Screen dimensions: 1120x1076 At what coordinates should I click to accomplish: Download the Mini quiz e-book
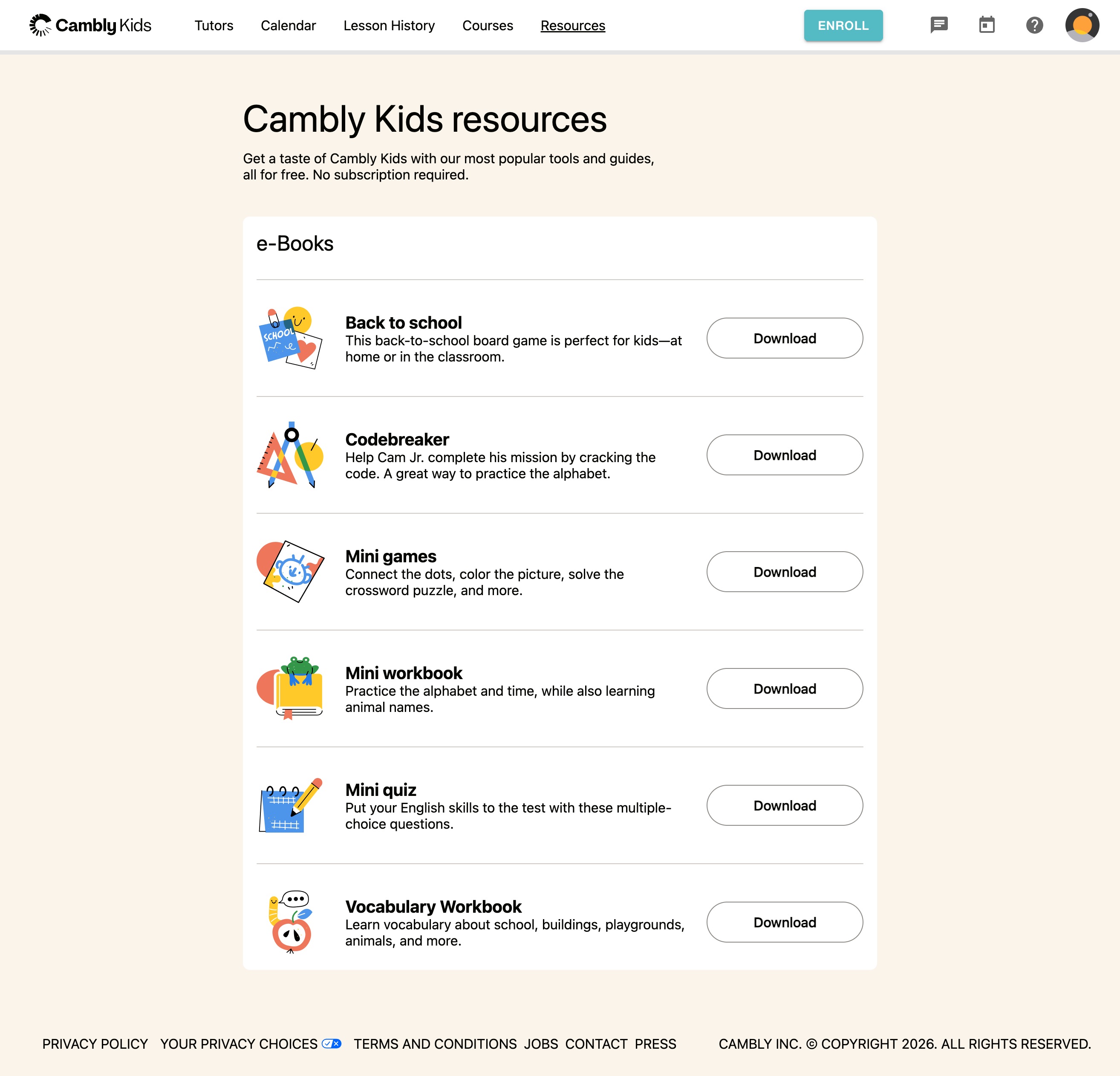click(x=785, y=806)
